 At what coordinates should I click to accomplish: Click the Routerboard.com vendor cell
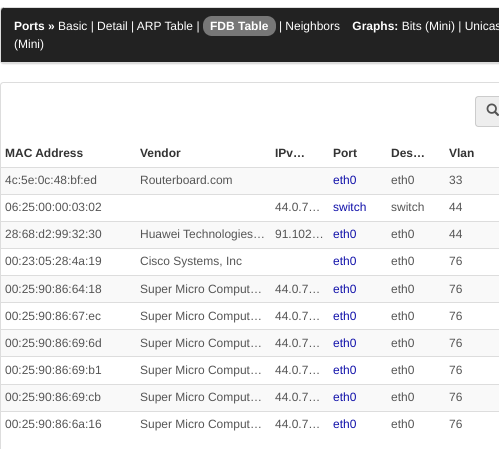click(186, 180)
